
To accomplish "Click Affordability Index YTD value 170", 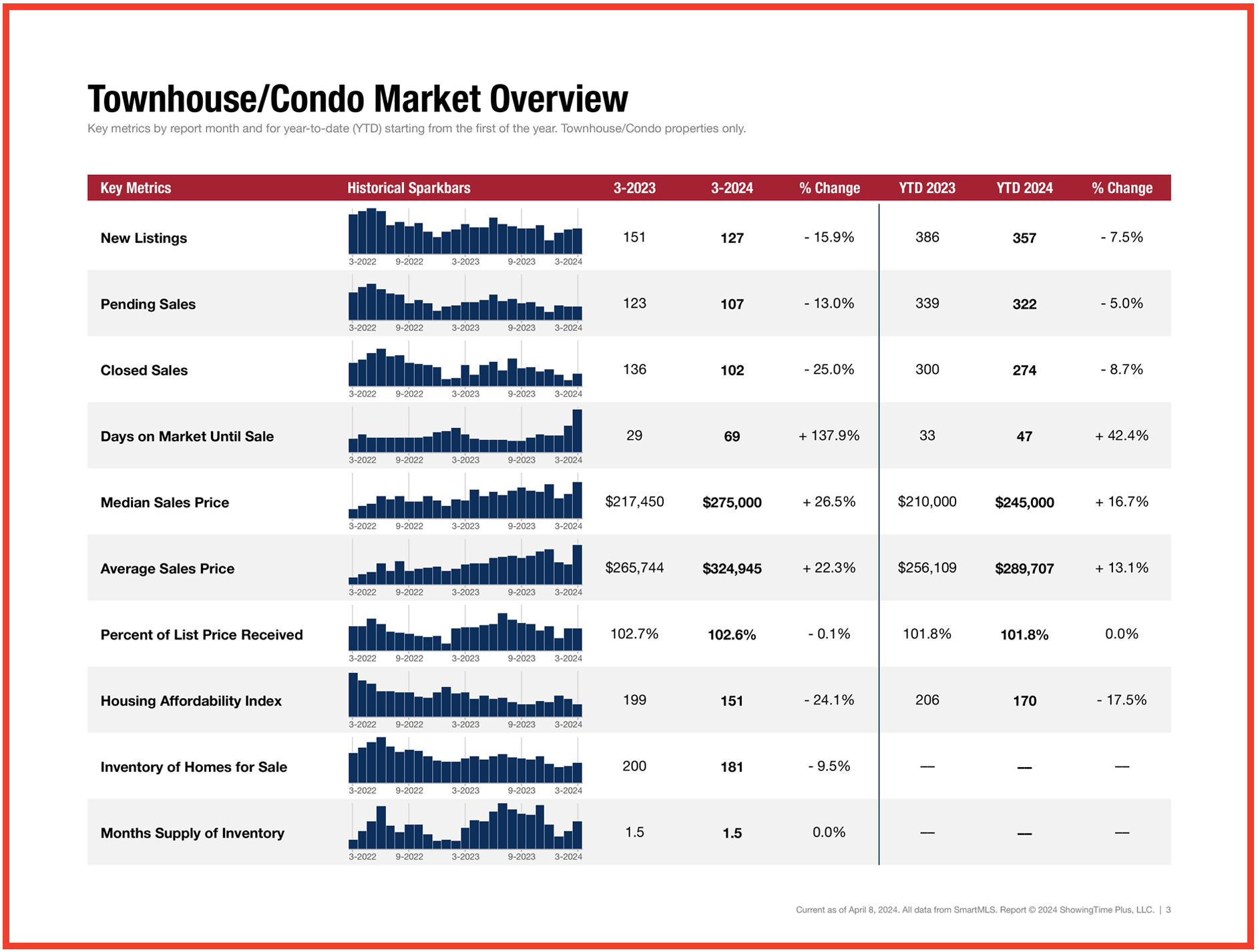I will point(1024,700).
